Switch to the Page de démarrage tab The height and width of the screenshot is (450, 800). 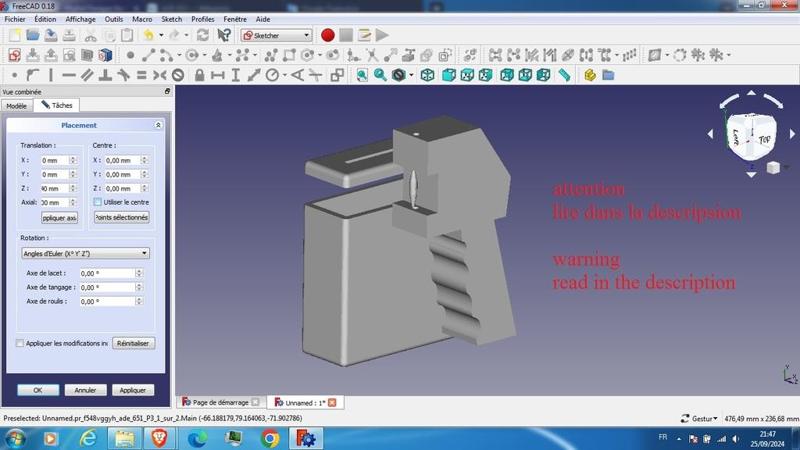[x=220, y=403]
